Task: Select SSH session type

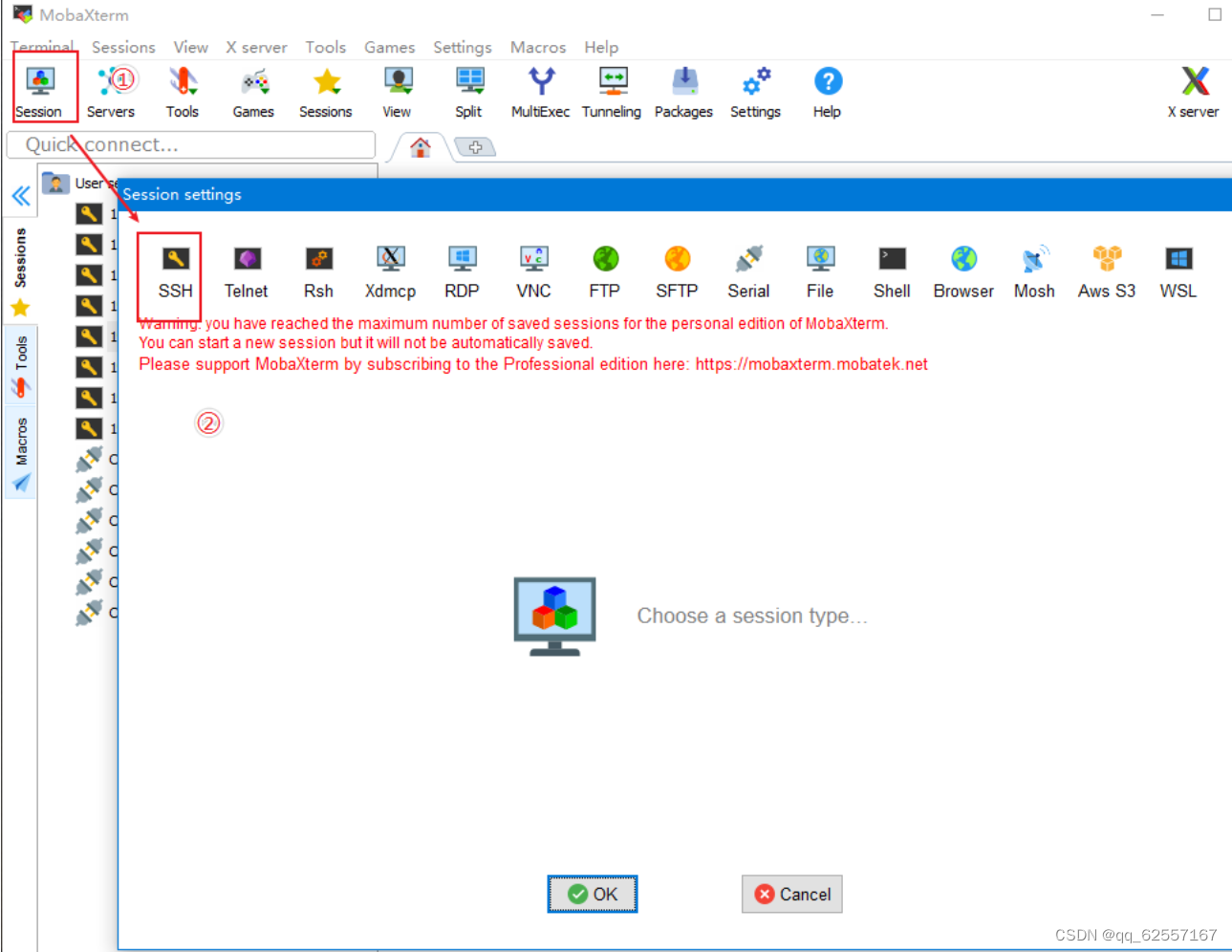Action: (x=176, y=273)
